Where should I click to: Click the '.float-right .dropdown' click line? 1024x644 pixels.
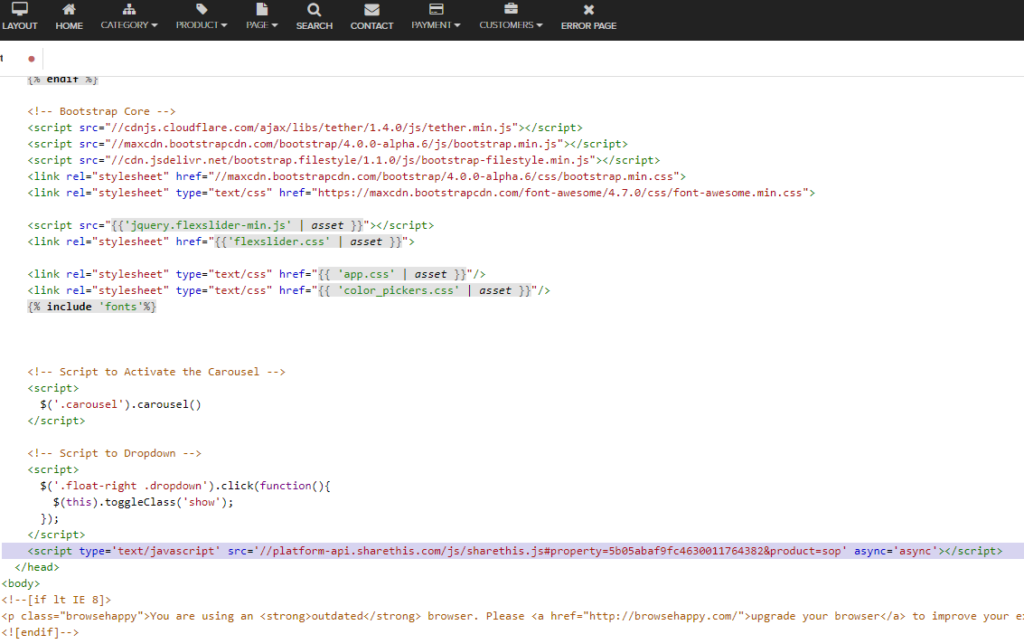coord(185,486)
